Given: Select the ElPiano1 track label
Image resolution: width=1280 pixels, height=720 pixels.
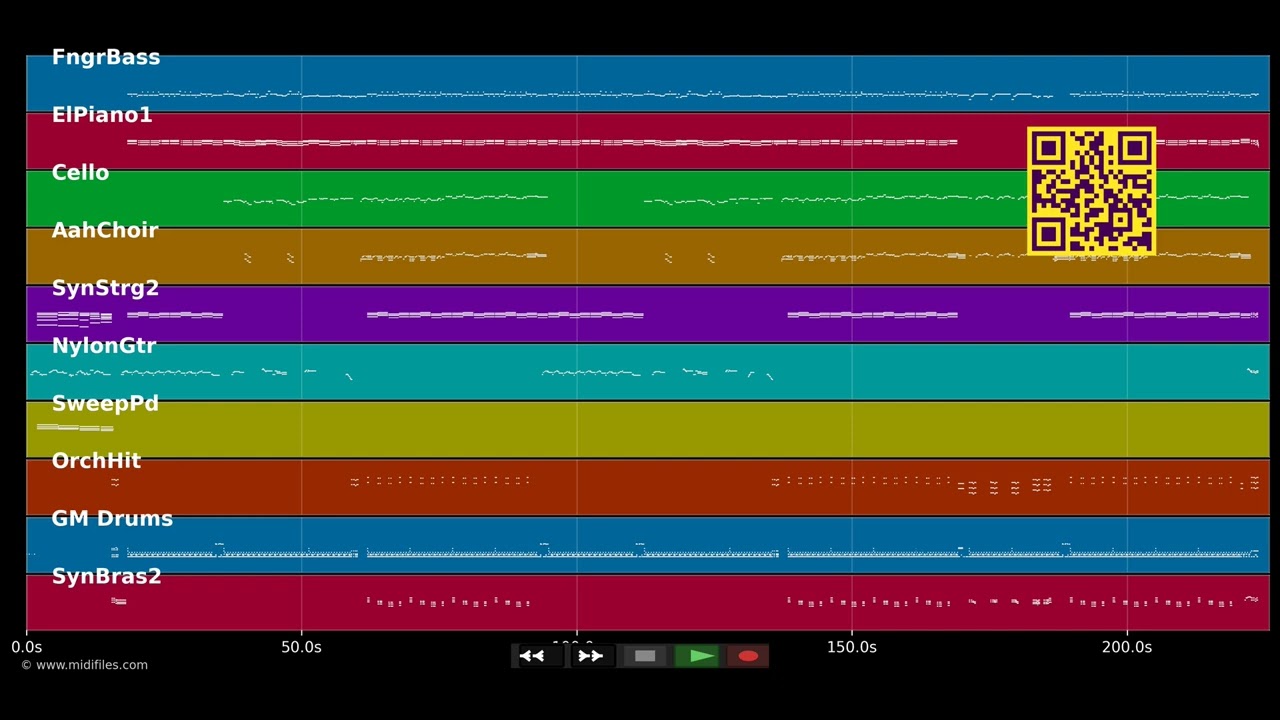Looking at the screenshot, I should click(x=102, y=115).
